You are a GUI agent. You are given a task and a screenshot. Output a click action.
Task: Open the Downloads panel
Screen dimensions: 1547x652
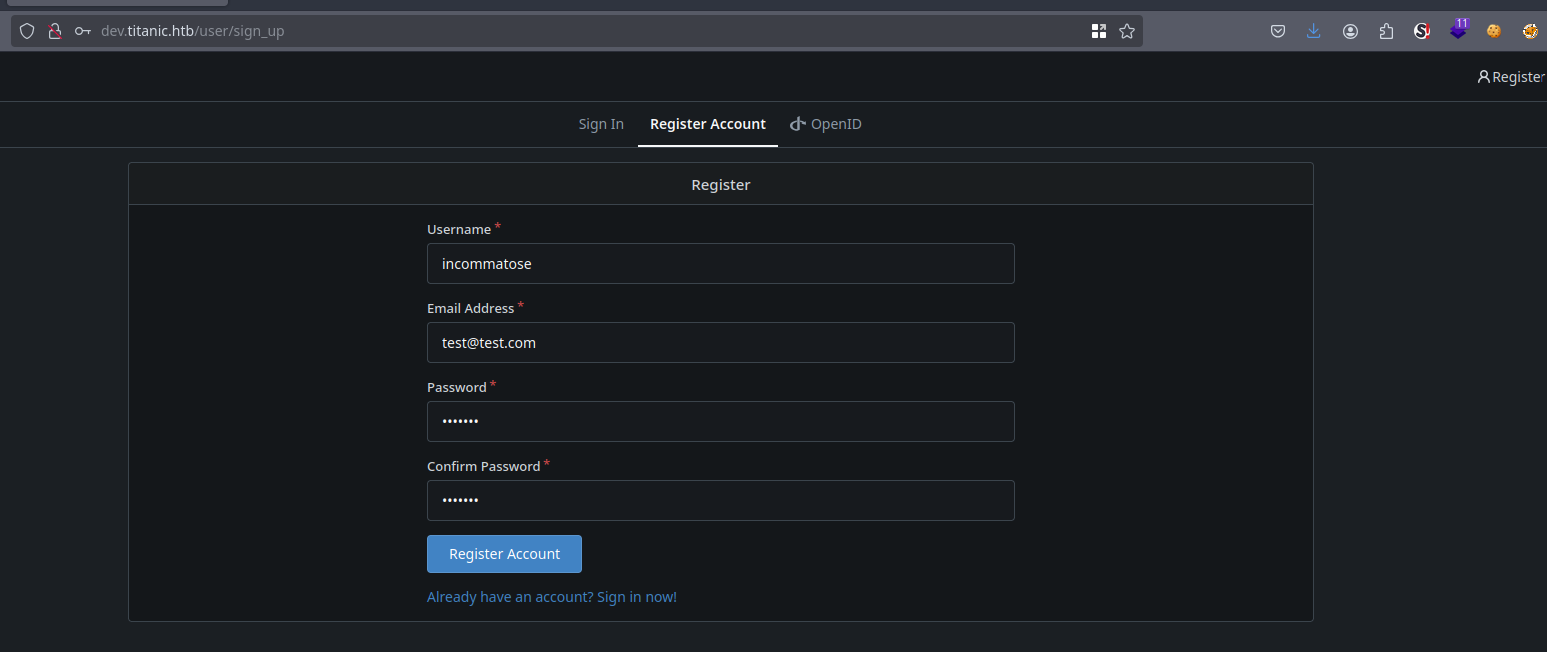click(x=1314, y=31)
